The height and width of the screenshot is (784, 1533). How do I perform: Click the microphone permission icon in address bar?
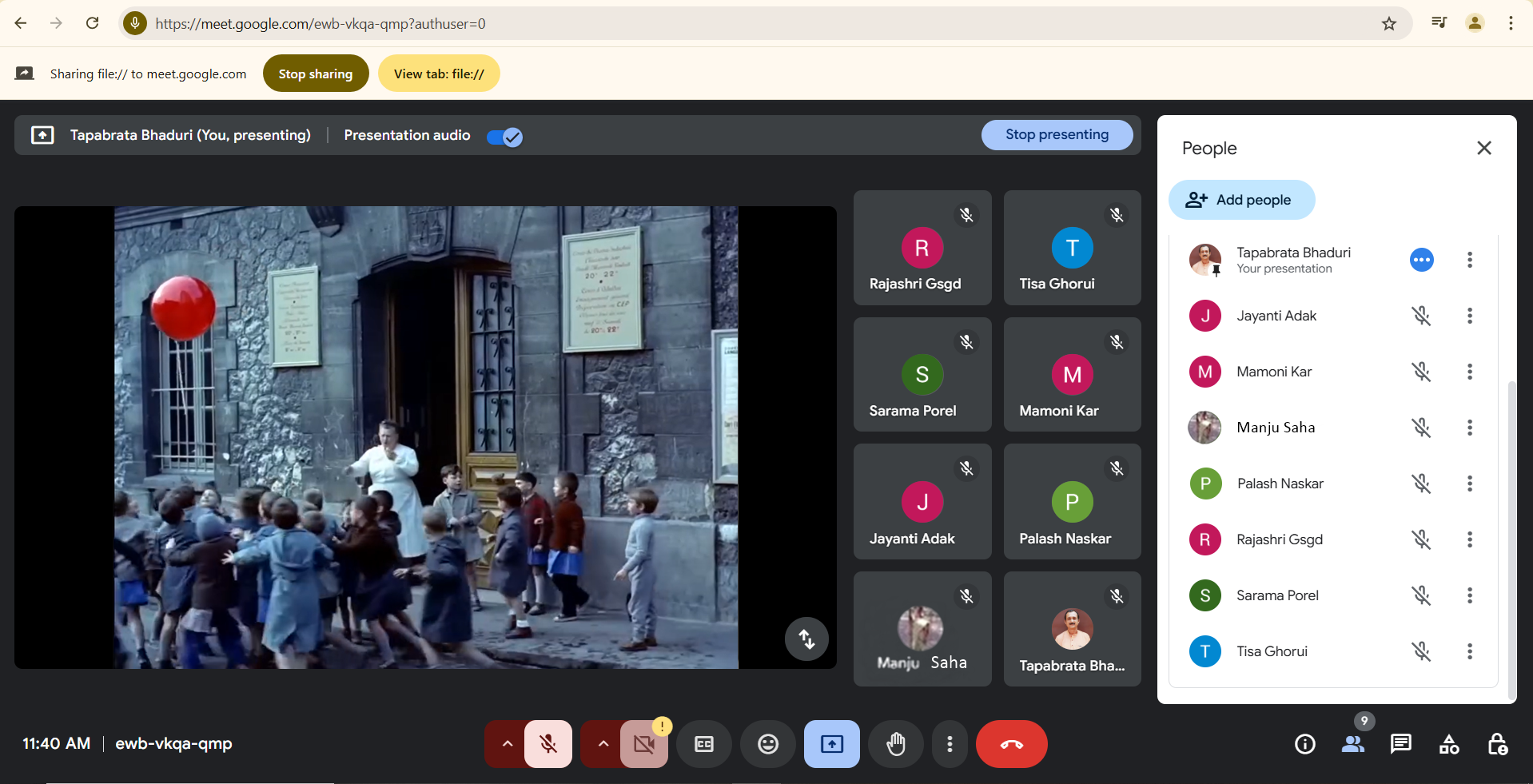coord(135,23)
